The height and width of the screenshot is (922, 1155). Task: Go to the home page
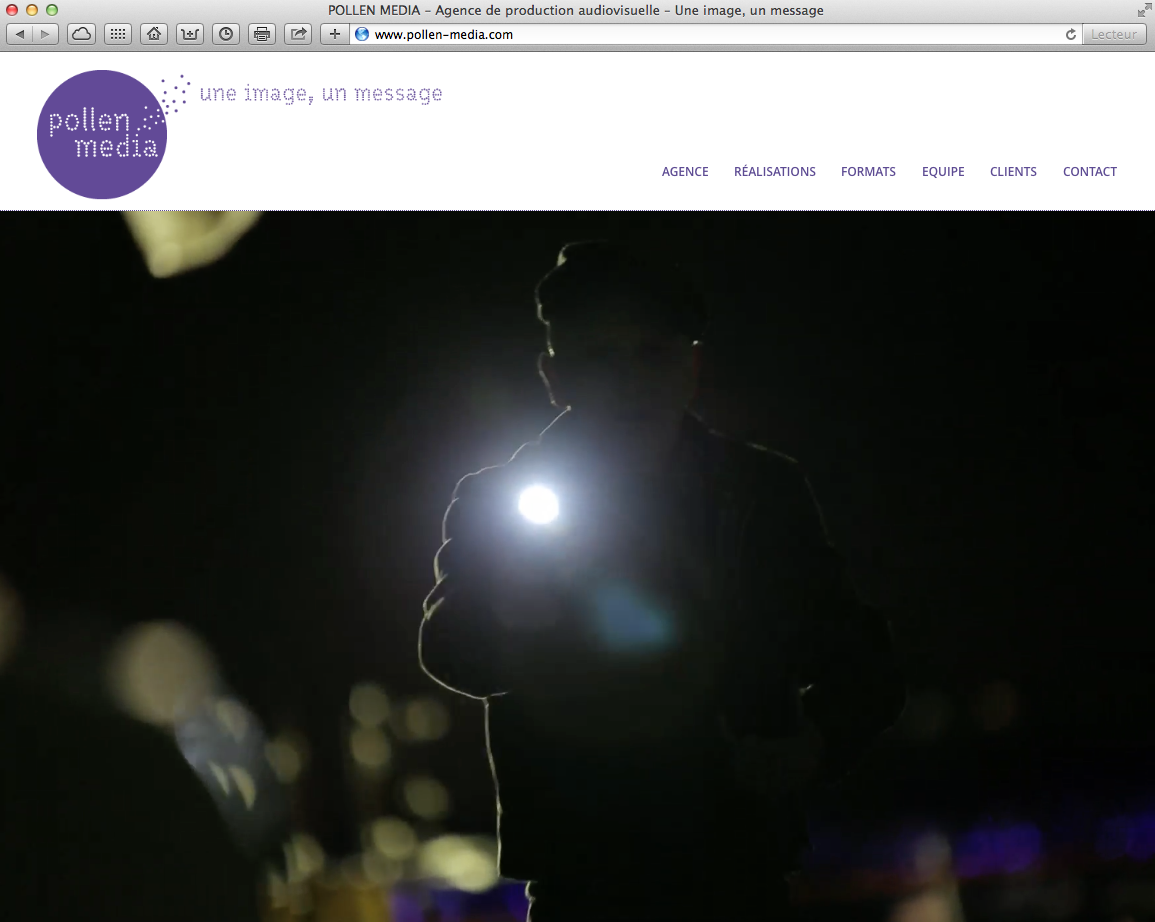(x=154, y=34)
